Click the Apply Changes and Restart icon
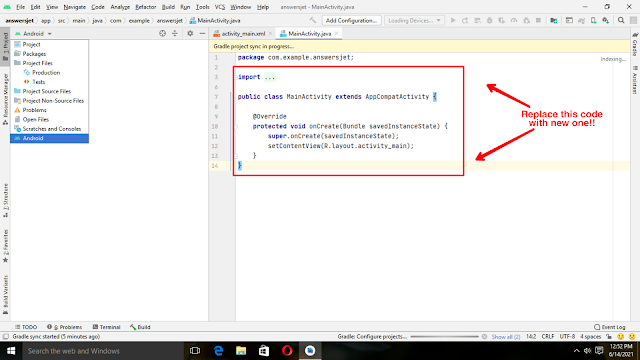 point(465,20)
